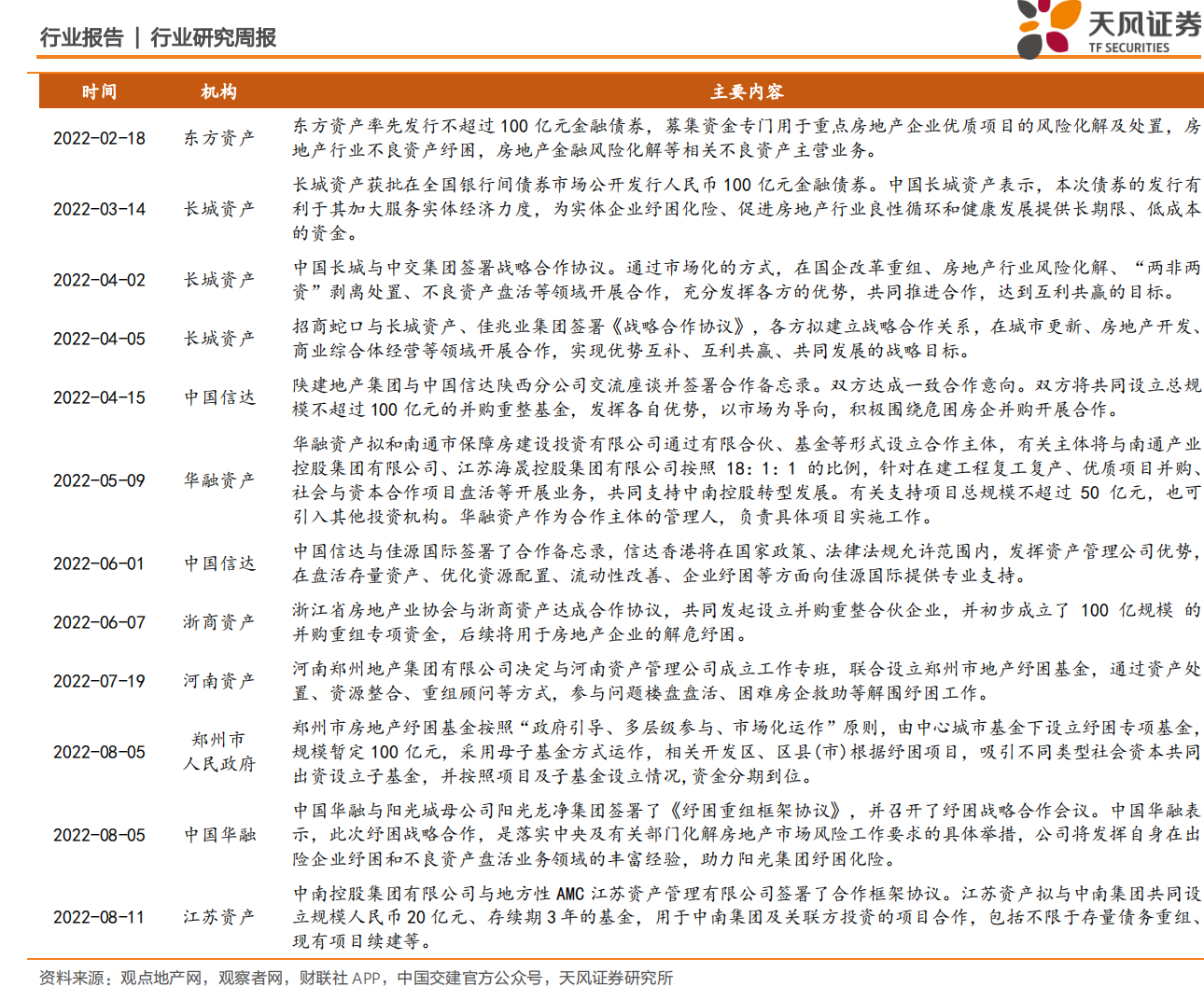Click the content starting 中国信达与佳源国际
This screenshot has width=1204, height=987.
[747, 563]
